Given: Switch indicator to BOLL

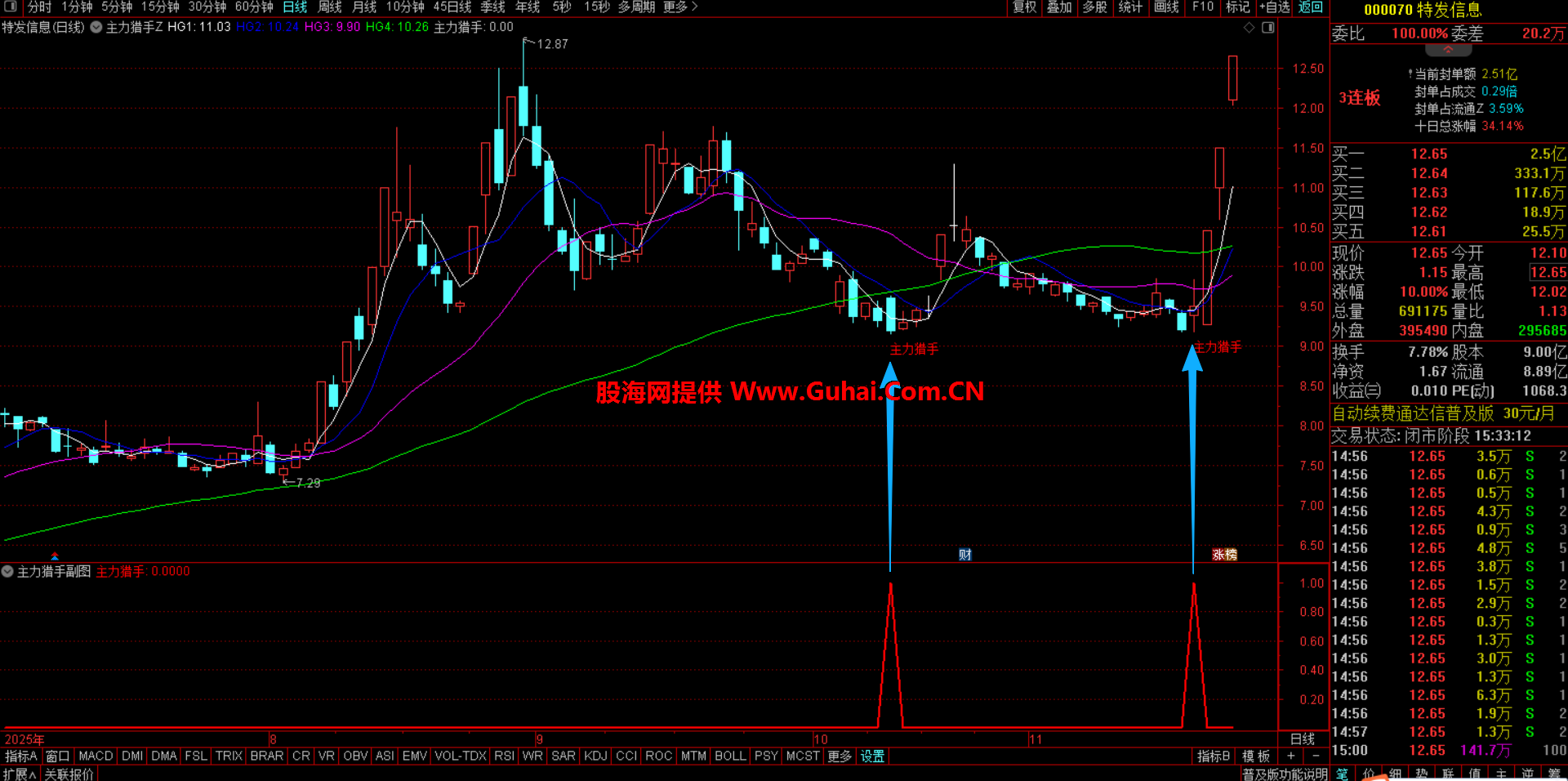Looking at the screenshot, I should click(730, 756).
